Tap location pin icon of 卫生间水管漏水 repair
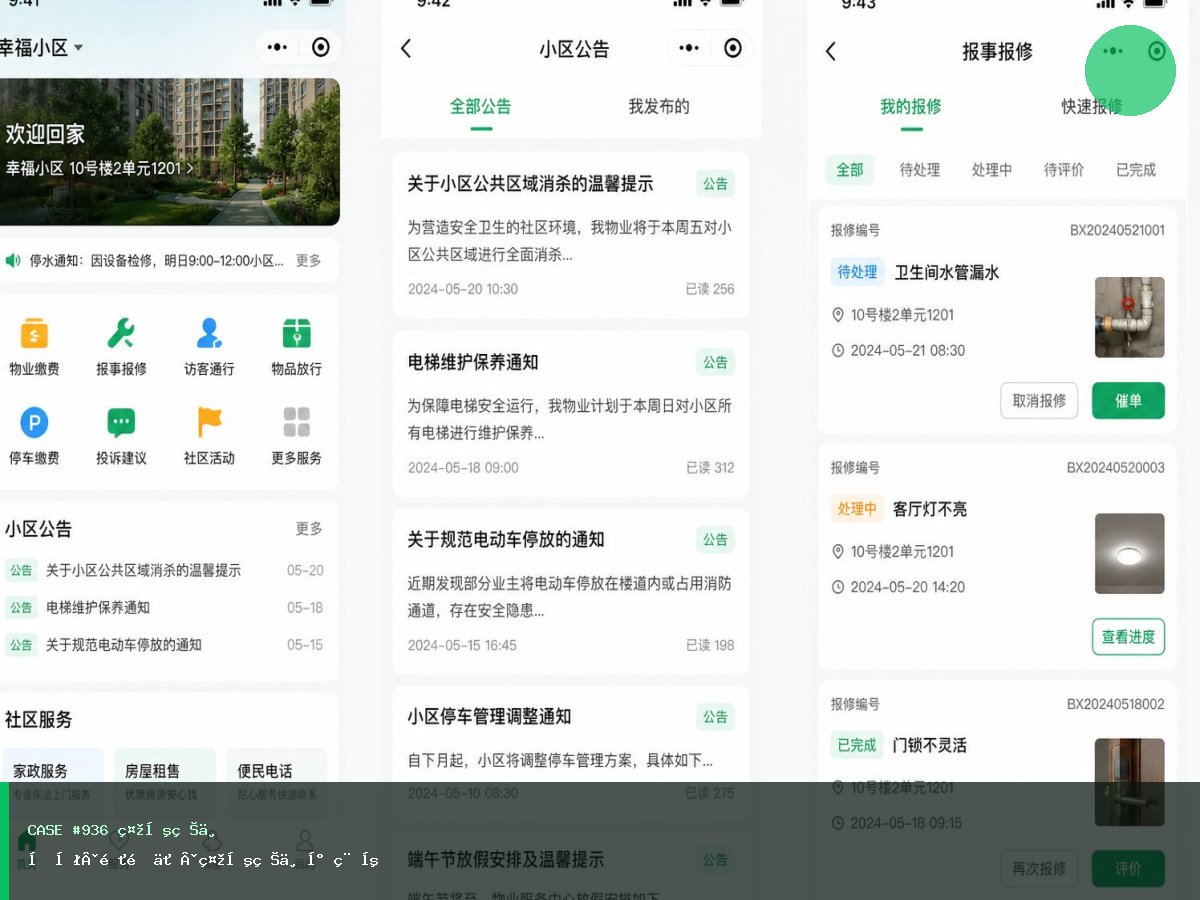Viewport: 1200px width, 900px height. pyautogui.click(x=838, y=315)
